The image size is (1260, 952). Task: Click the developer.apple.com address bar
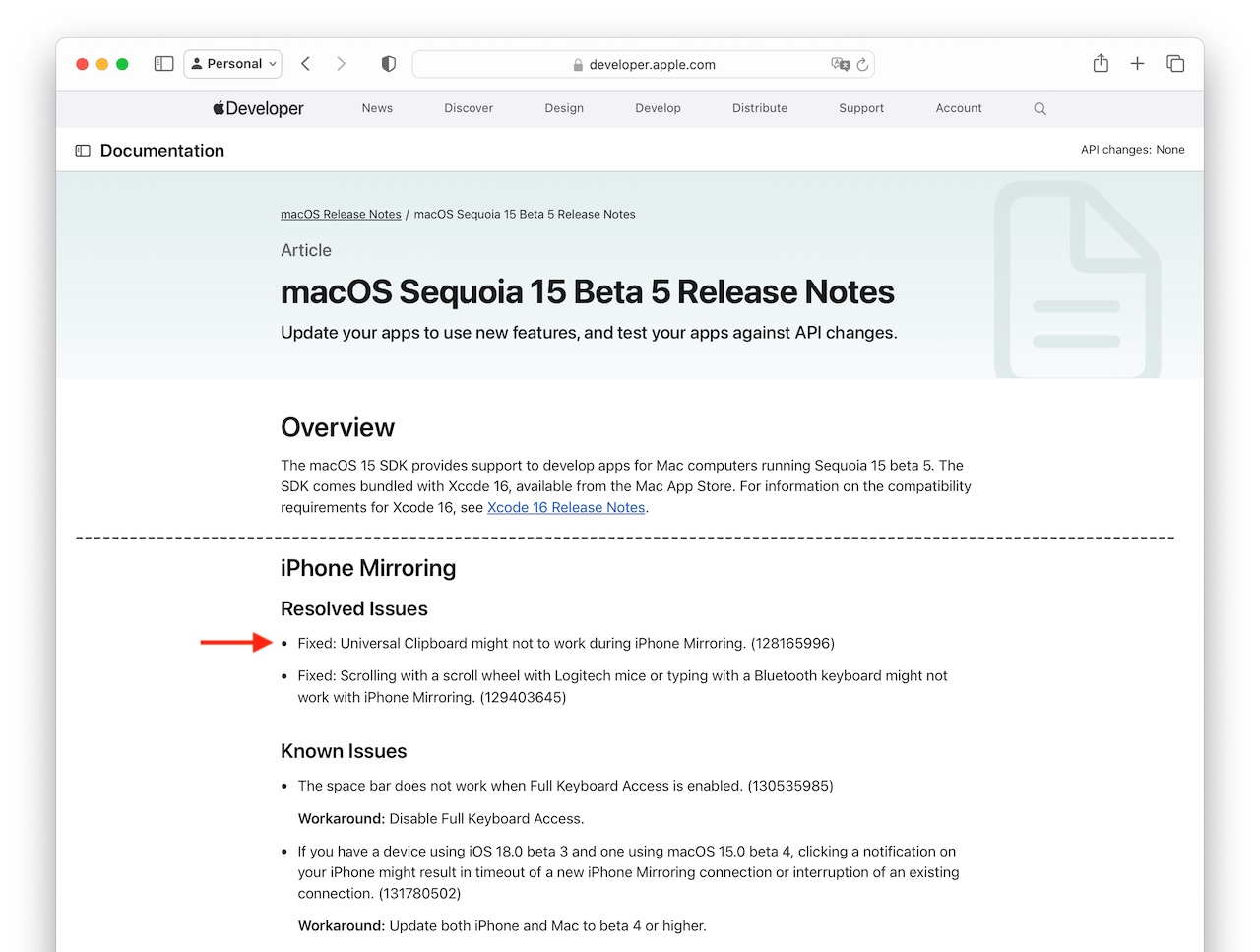644,64
